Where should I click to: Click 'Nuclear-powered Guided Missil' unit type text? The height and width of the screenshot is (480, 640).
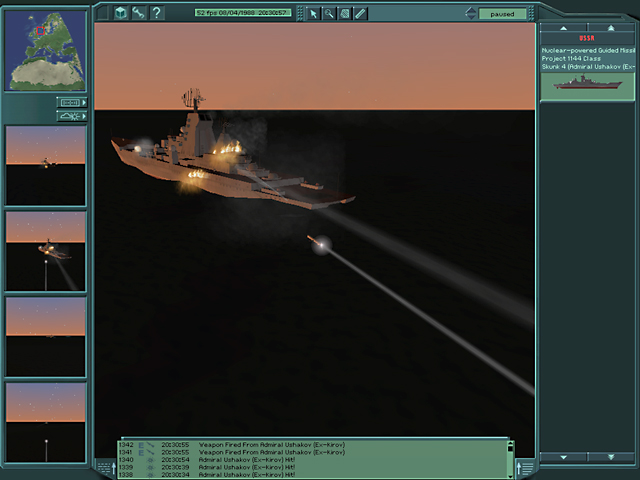pyautogui.click(x=588, y=51)
